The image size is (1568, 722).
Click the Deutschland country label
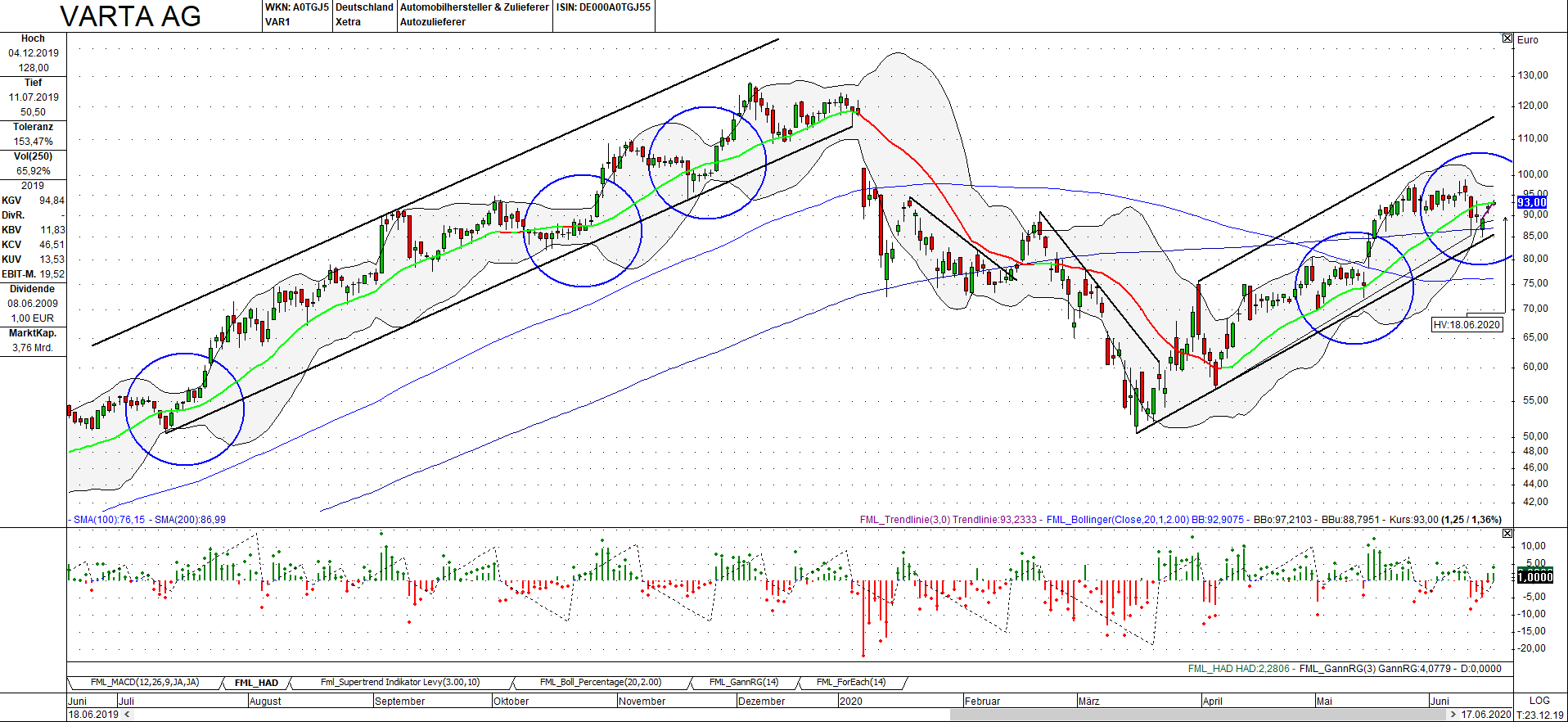(364, 7)
